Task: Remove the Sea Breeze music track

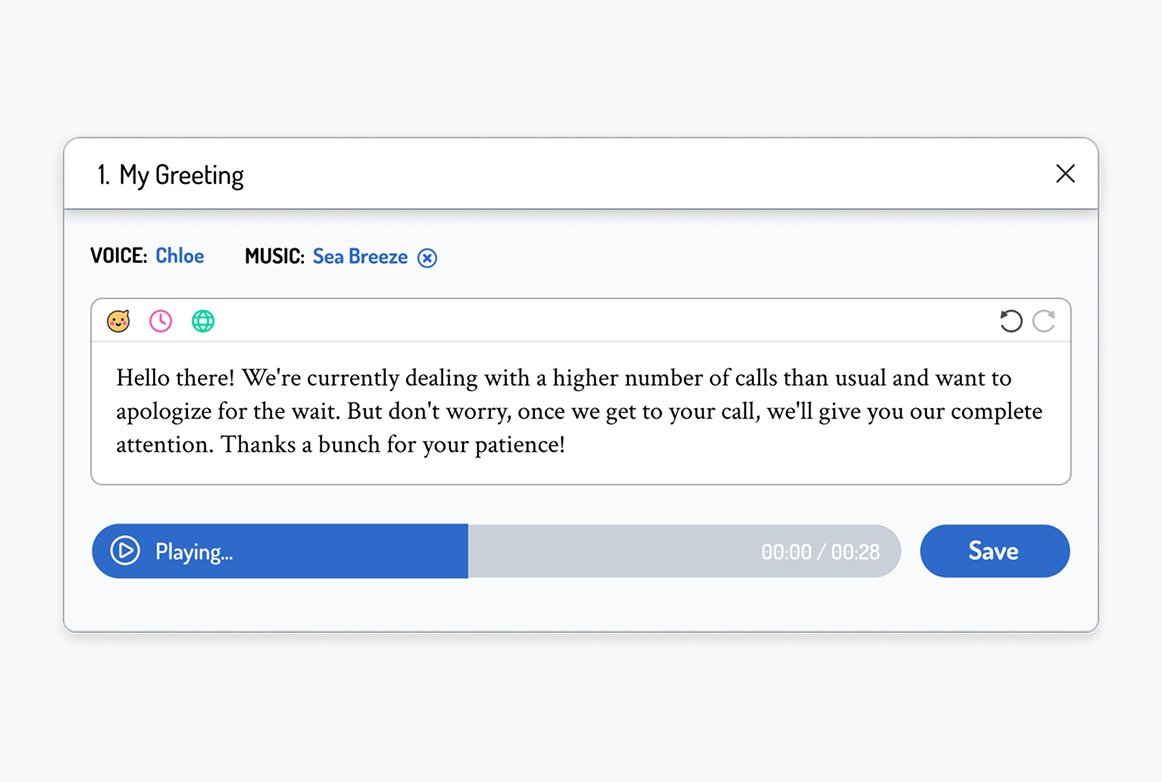Action: 427,258
